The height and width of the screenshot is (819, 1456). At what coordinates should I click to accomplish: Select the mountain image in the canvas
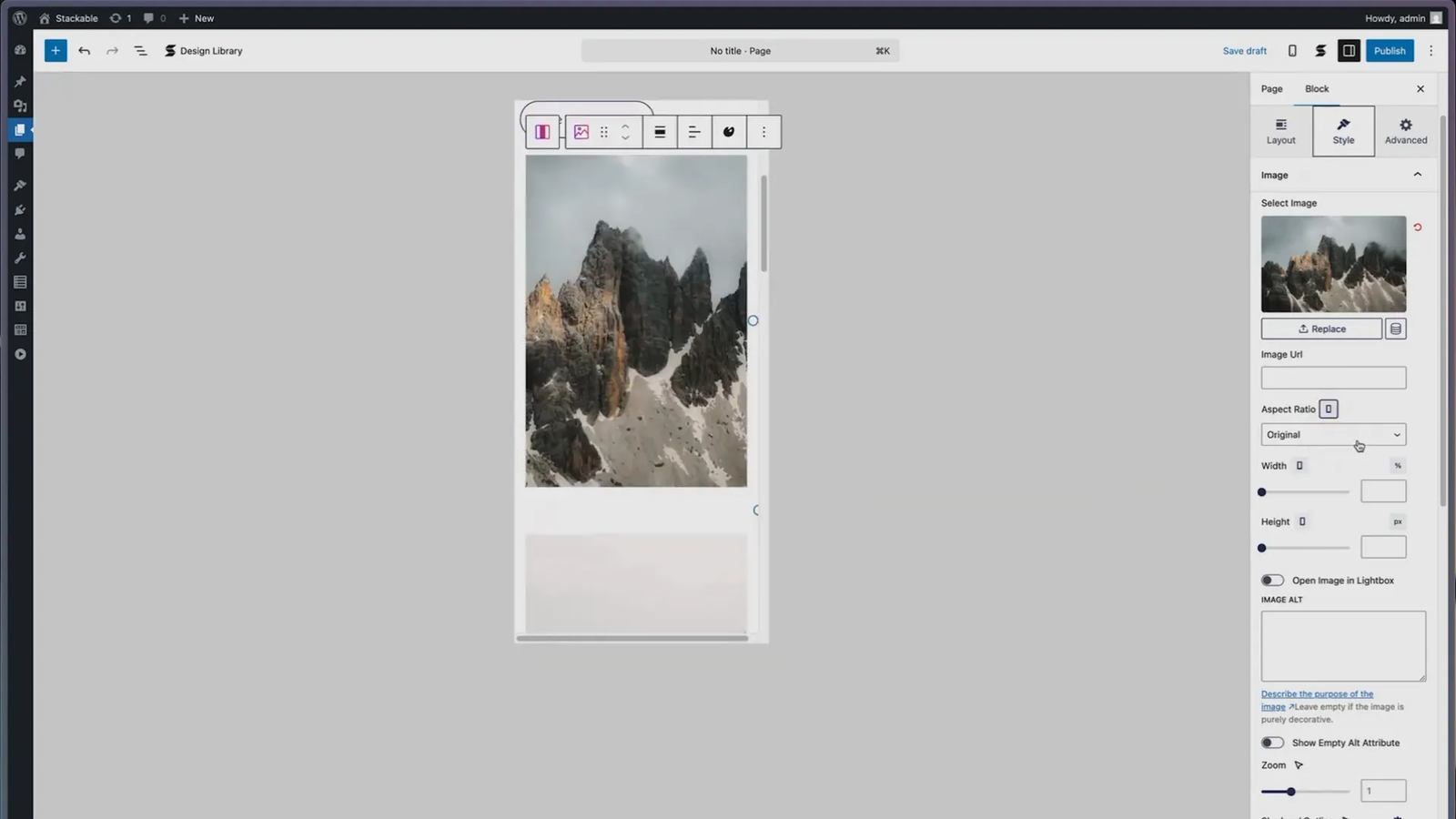pyautogui.click(x=636, y=320)
